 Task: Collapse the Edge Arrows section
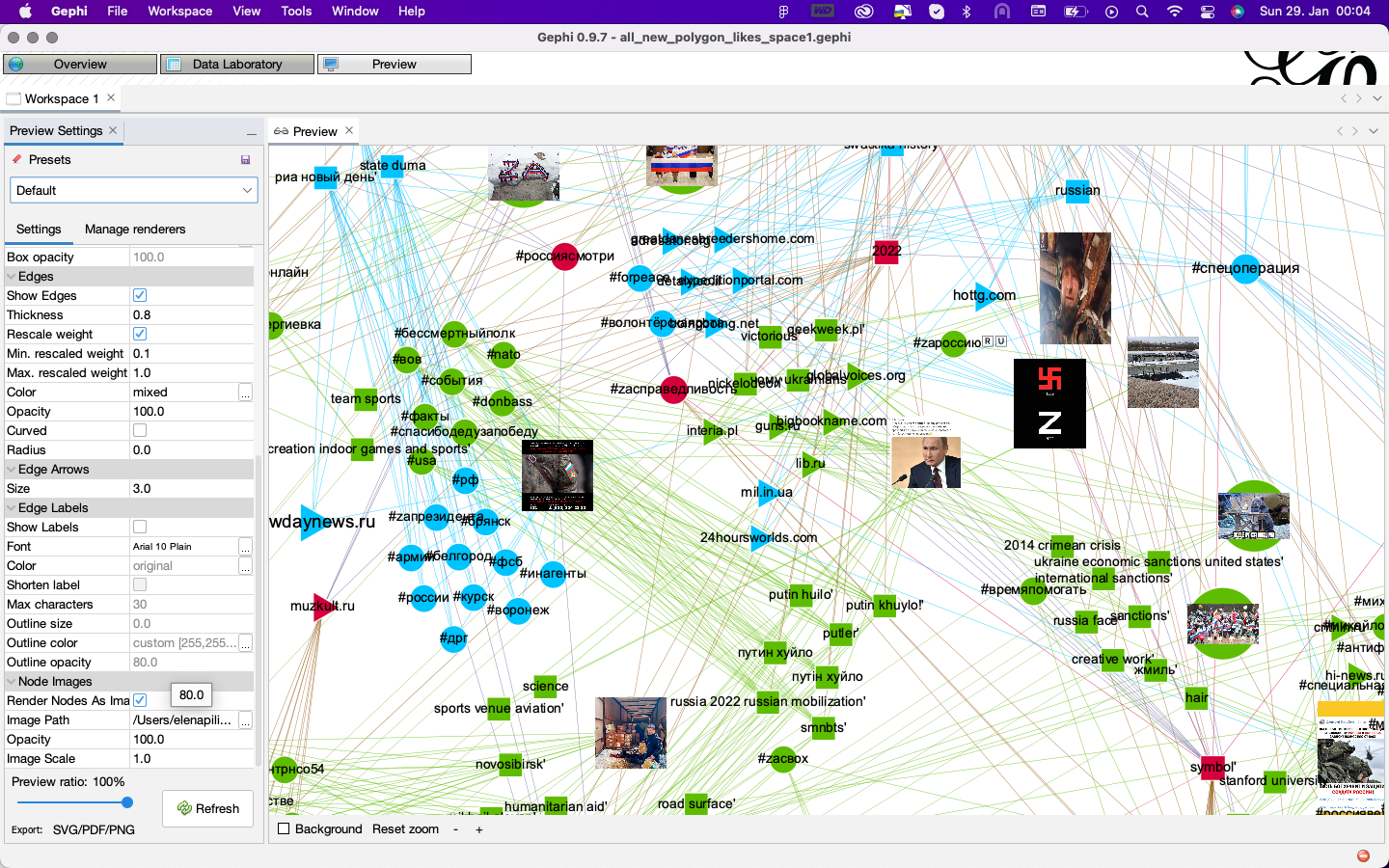12,469
